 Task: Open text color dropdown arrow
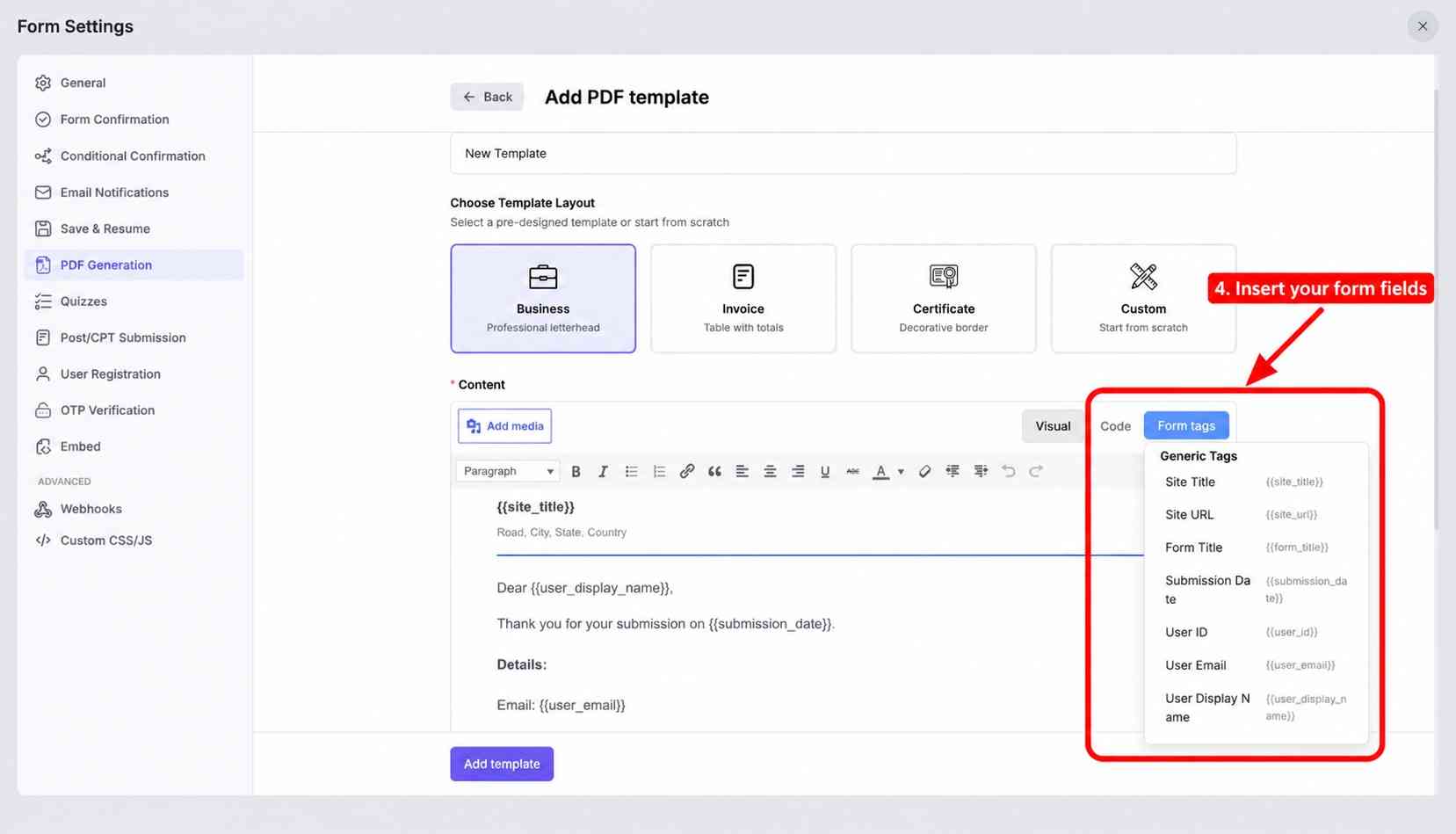(901, 472)
